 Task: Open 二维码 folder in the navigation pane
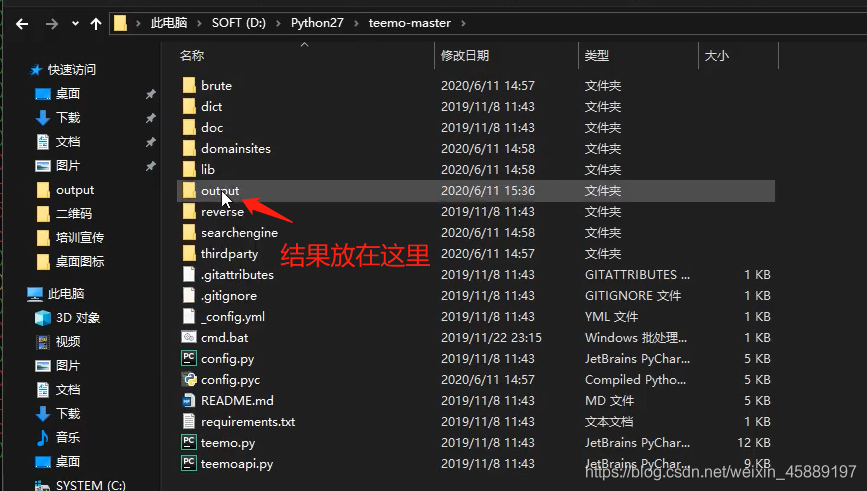click(x=74, y=213)
